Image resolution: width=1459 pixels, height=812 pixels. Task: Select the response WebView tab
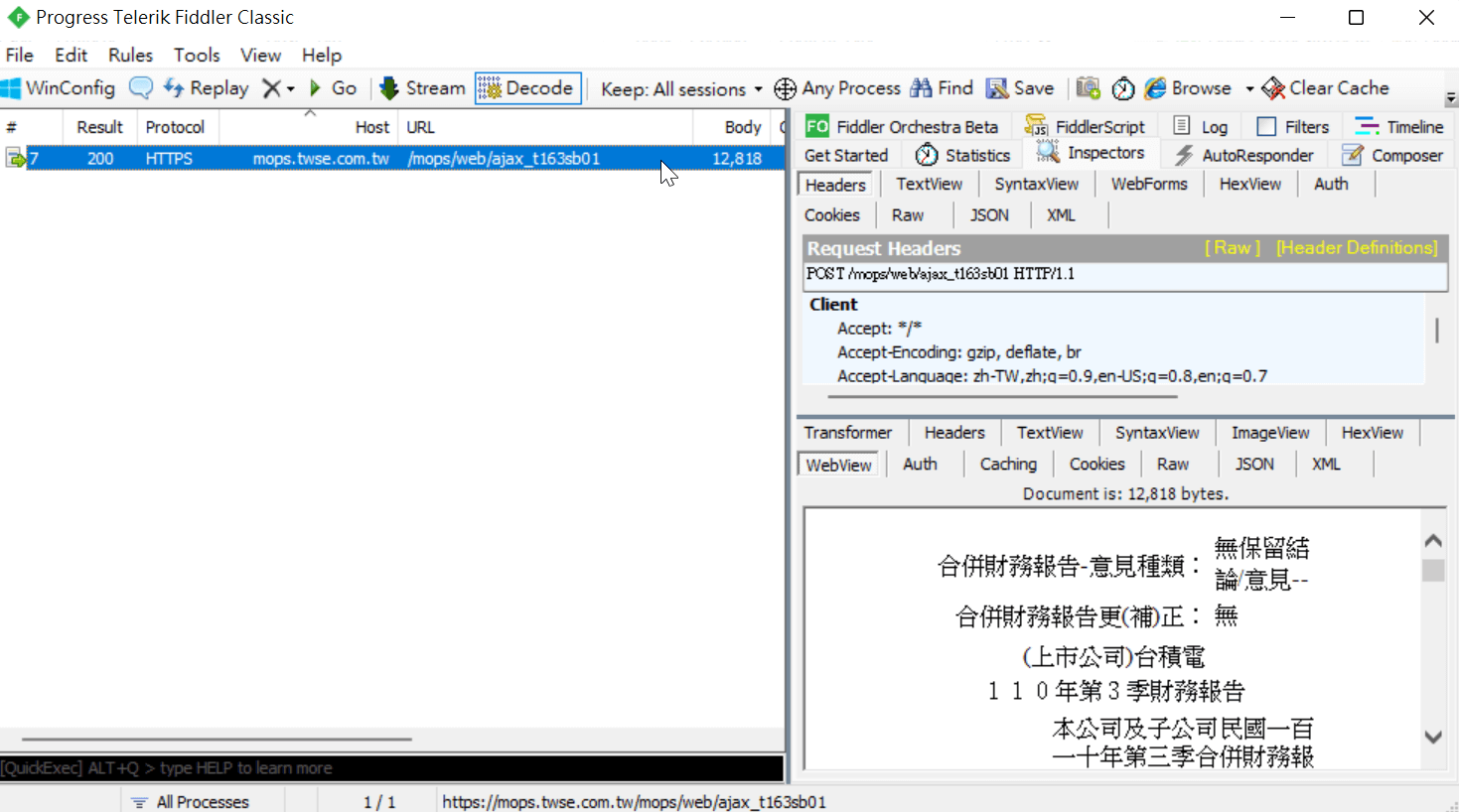point(839,465)
